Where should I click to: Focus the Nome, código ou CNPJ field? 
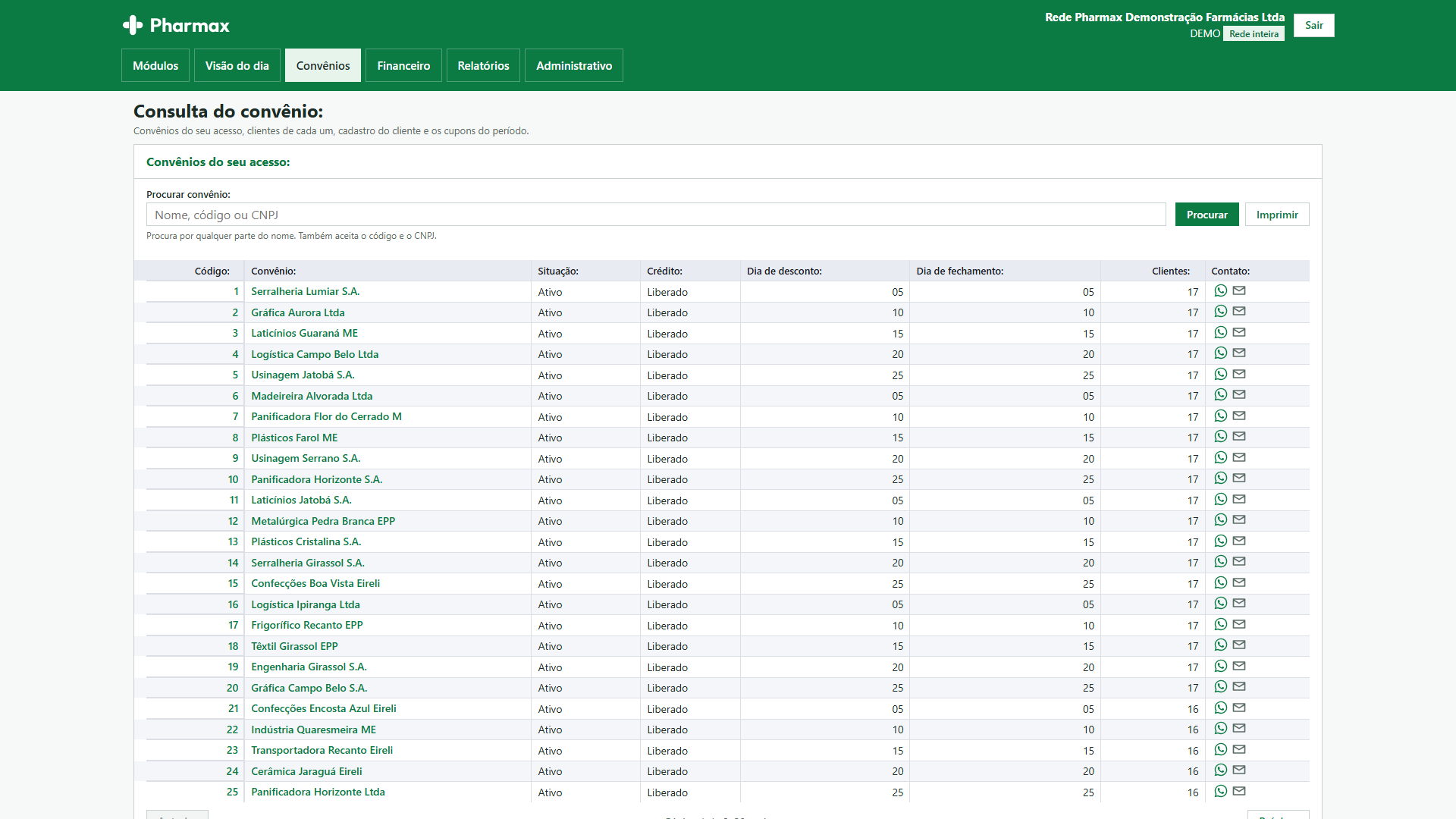(x=656, y=215)
